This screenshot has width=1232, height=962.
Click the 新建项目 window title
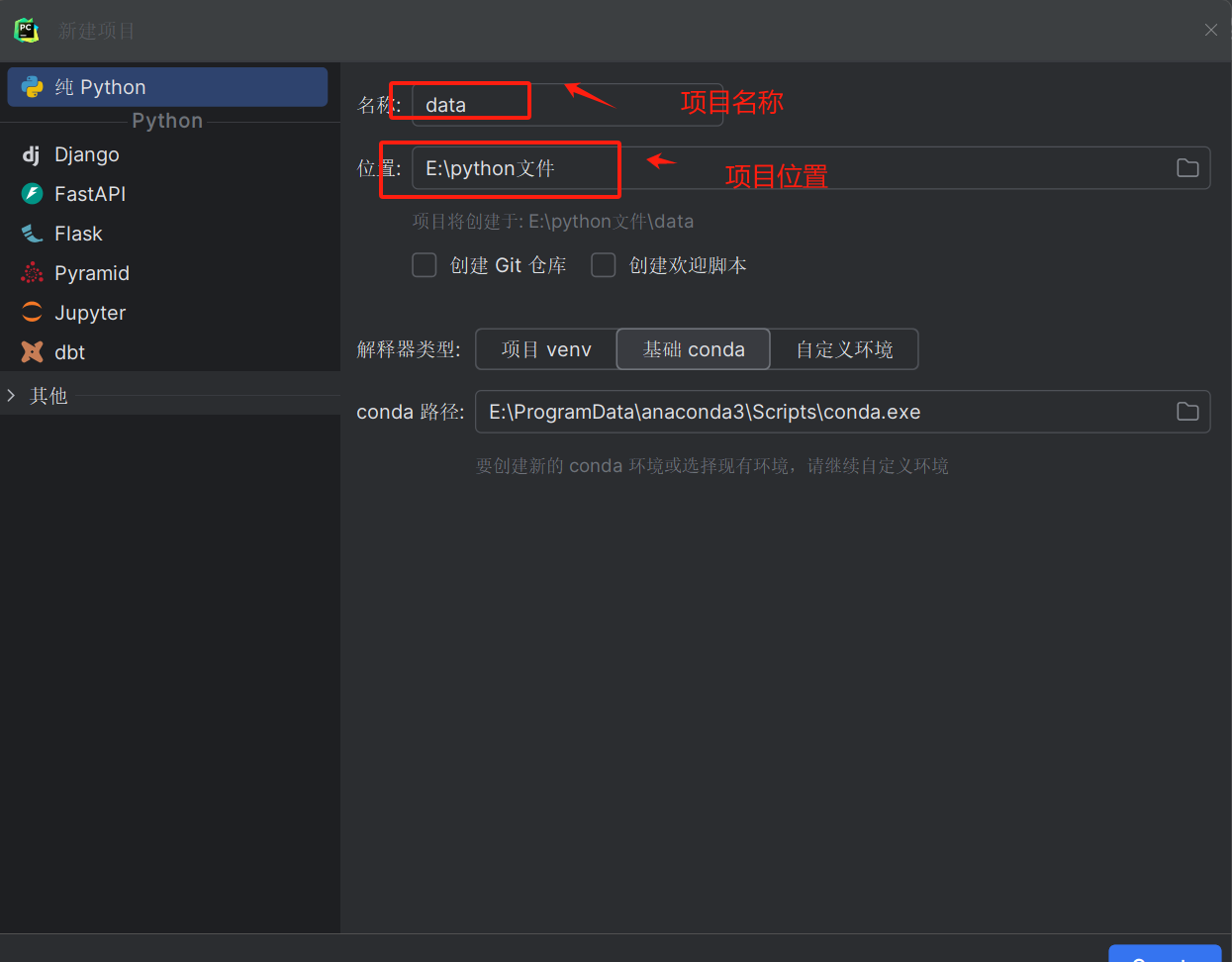click(x=96, y=31)
